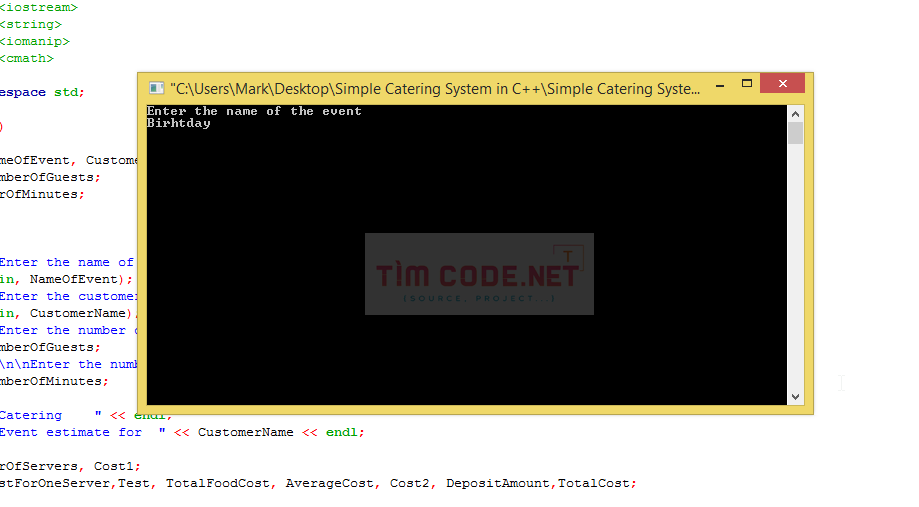Click the 'Enter the name of the event' prompt
The image size is (919, 507).
pos(254,111)
